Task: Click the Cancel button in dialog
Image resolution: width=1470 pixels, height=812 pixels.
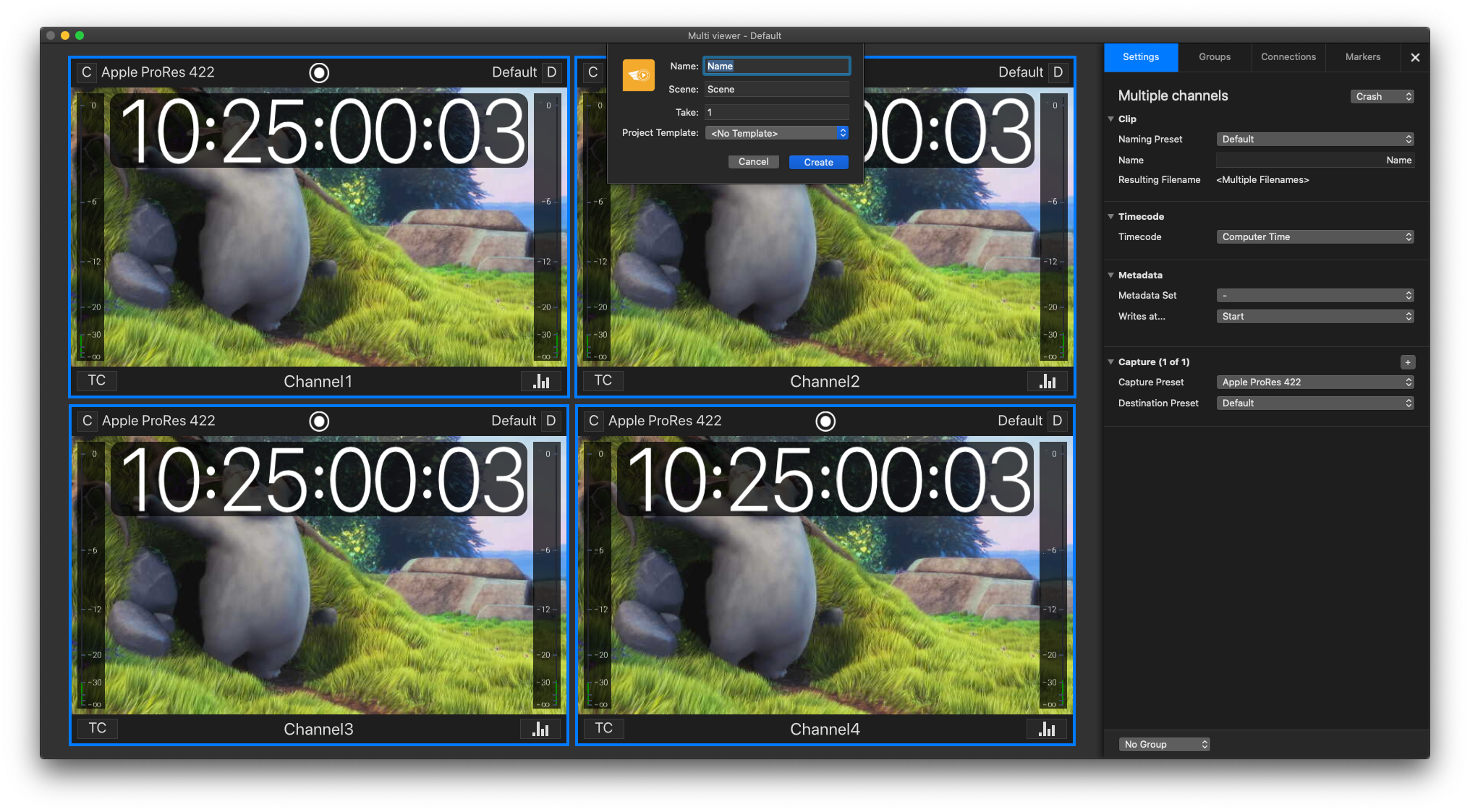Action: [x=753, y=162]
